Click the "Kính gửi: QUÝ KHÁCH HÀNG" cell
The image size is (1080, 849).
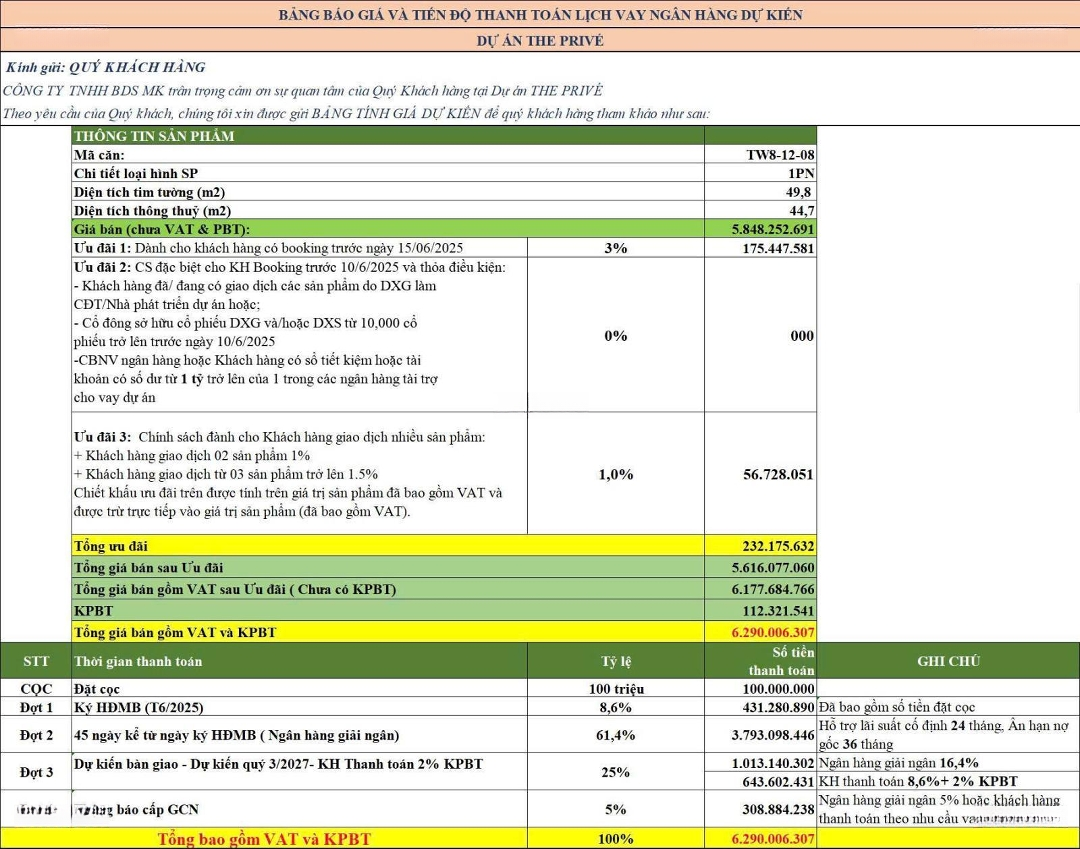(x=105, y=67)
